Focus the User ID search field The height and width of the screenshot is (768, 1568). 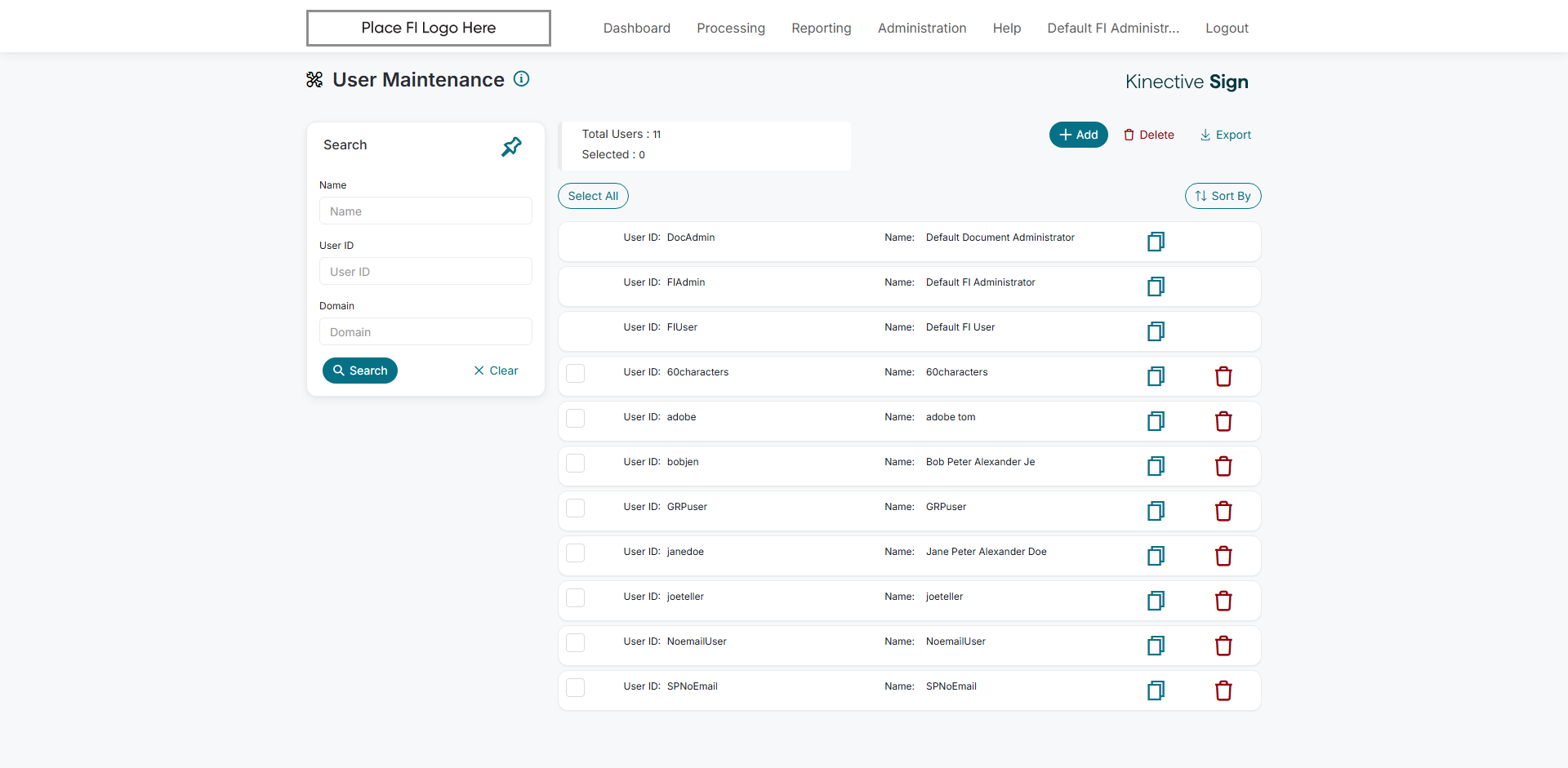tap(425, 271)
